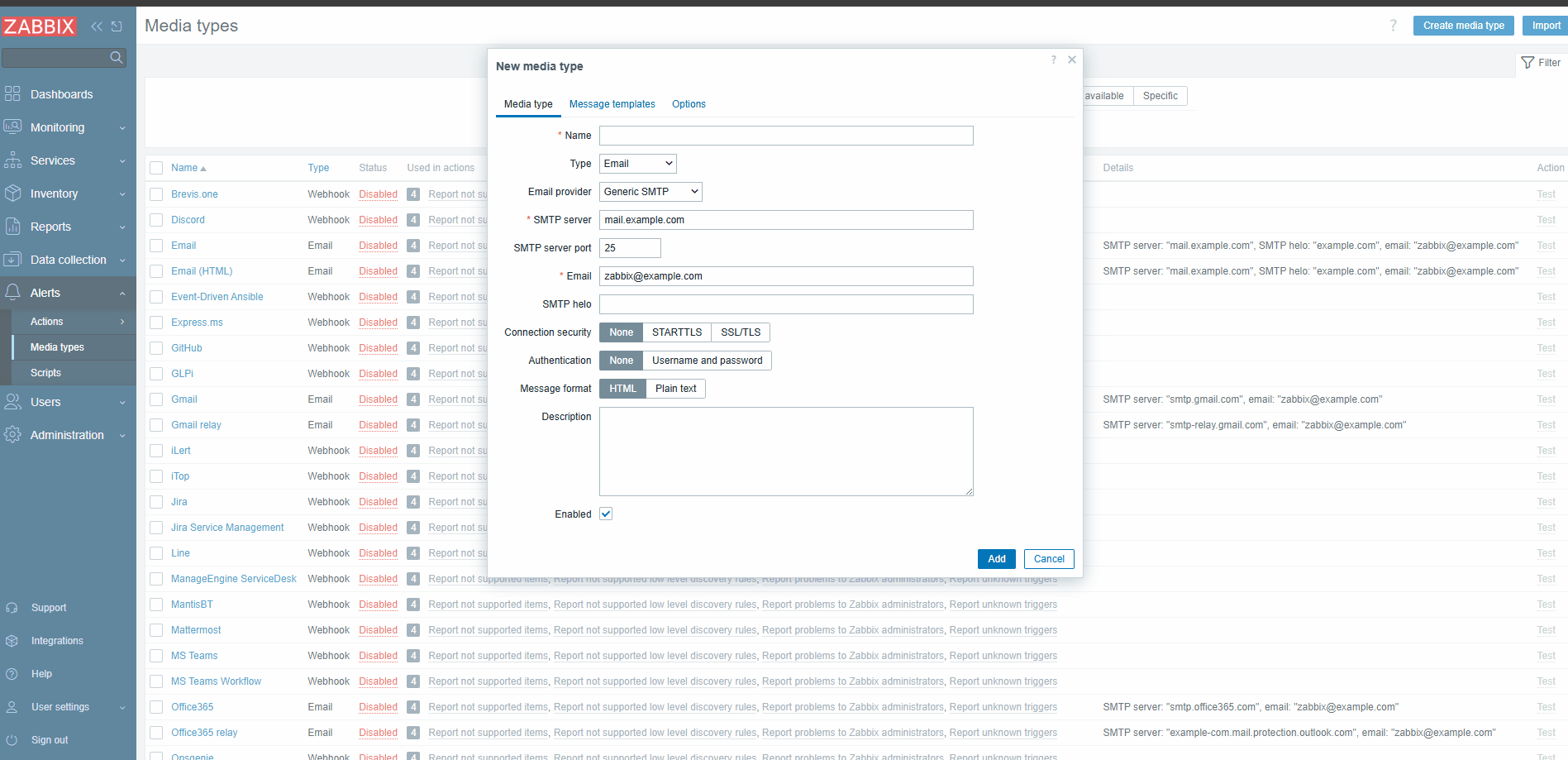Viewport: 1568px width, 760px height.
Task: Toggle the Enabled checkbox in dialog
Action: (606, 514)
